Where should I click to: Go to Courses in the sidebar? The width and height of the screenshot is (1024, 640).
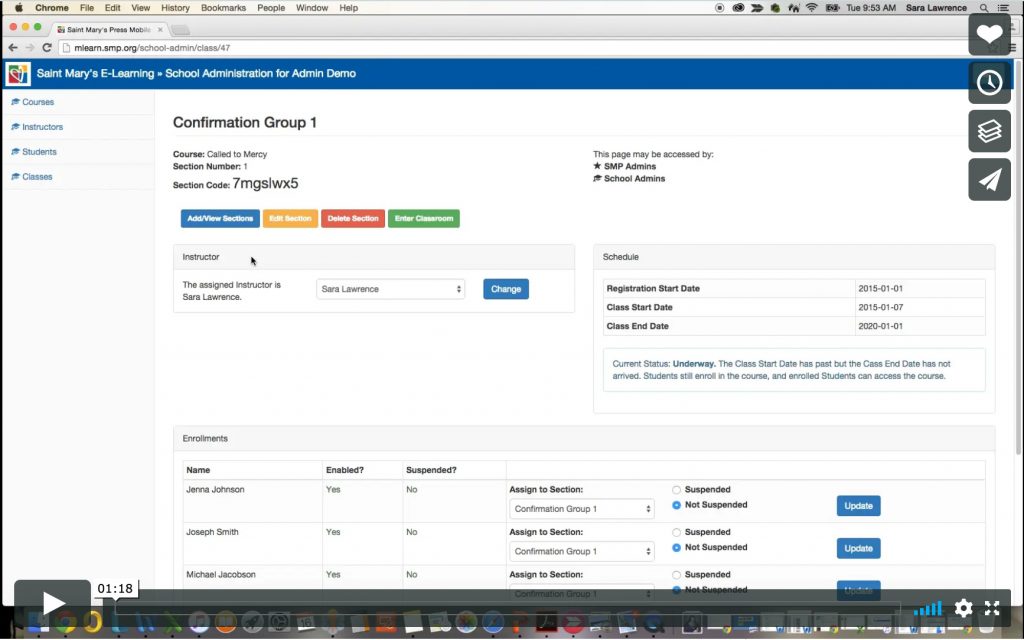(x=38, y=102)
